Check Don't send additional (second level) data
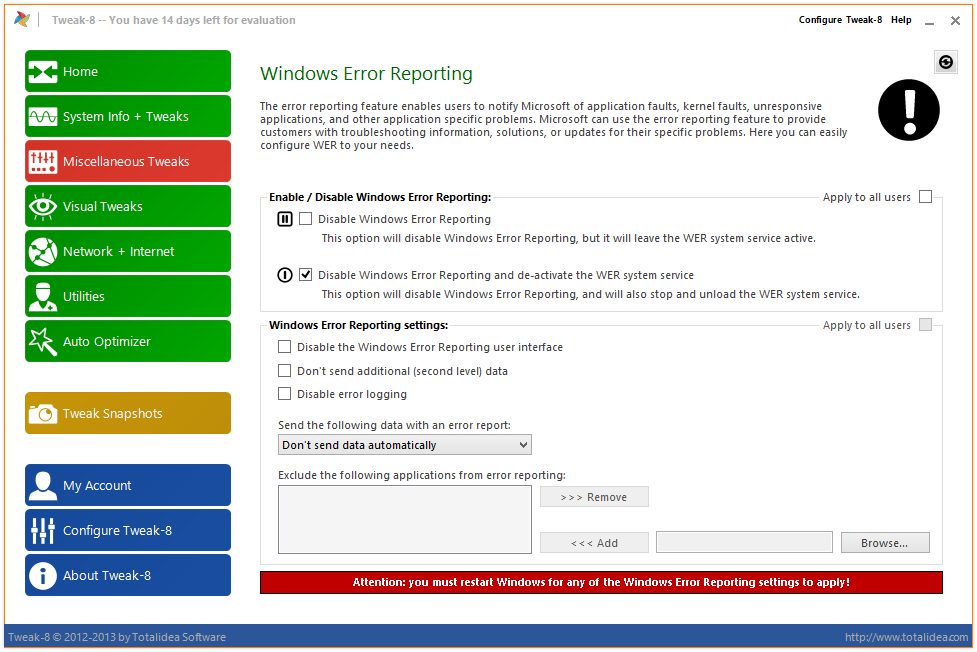 click(285, 371)
